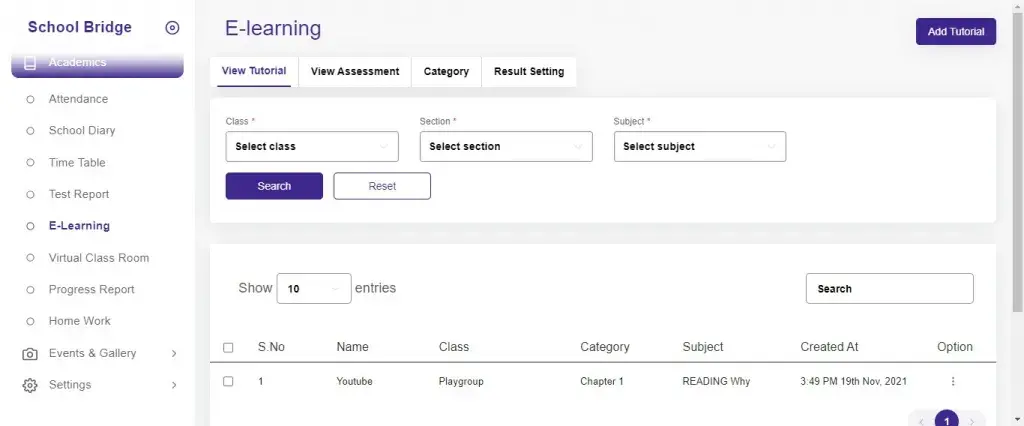Screen dimensions: 1024x426
Task: Click the Settings gear icon
Action: click(x=29, y=385)
